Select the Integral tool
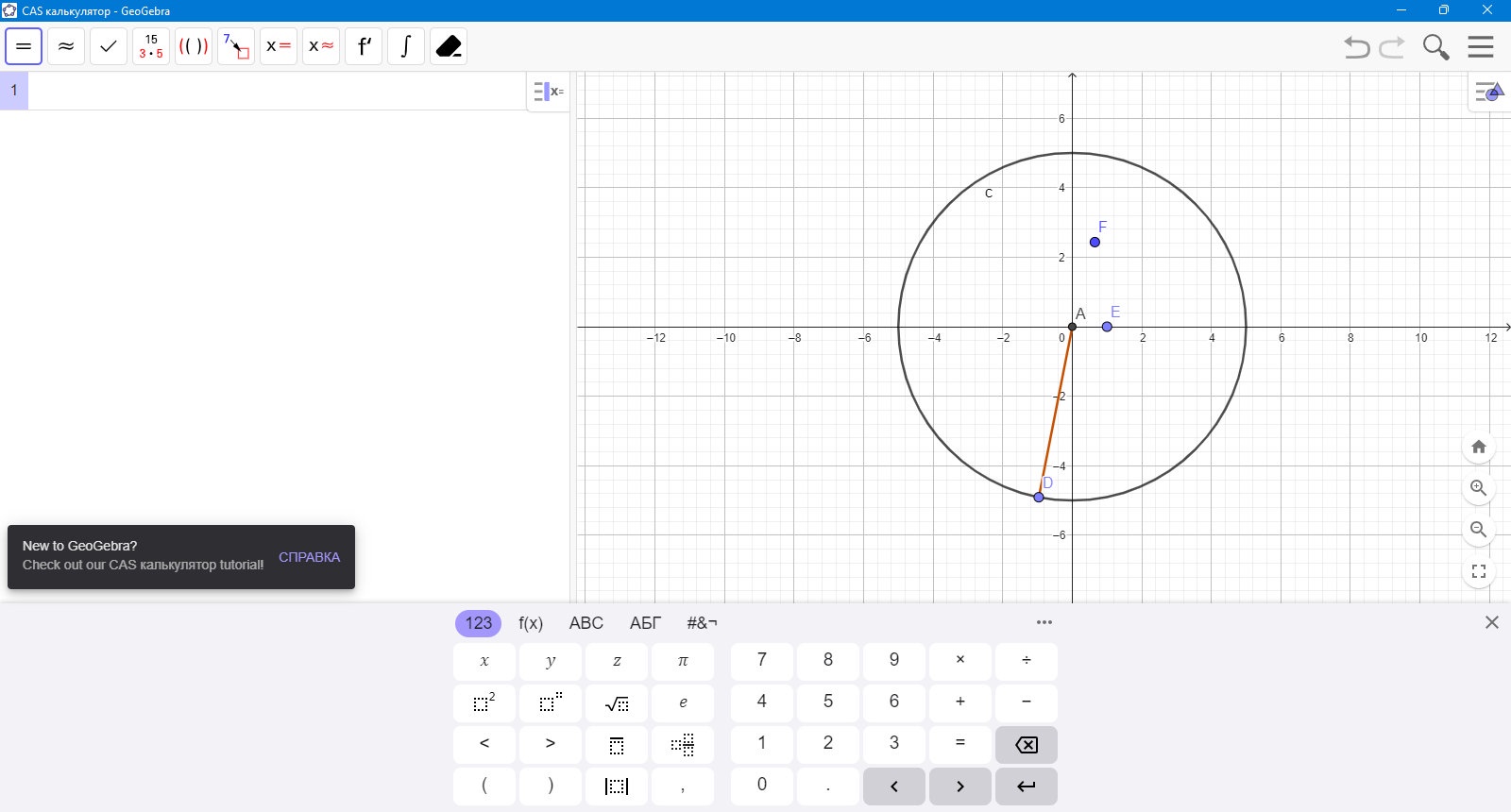 coord(406,46)
